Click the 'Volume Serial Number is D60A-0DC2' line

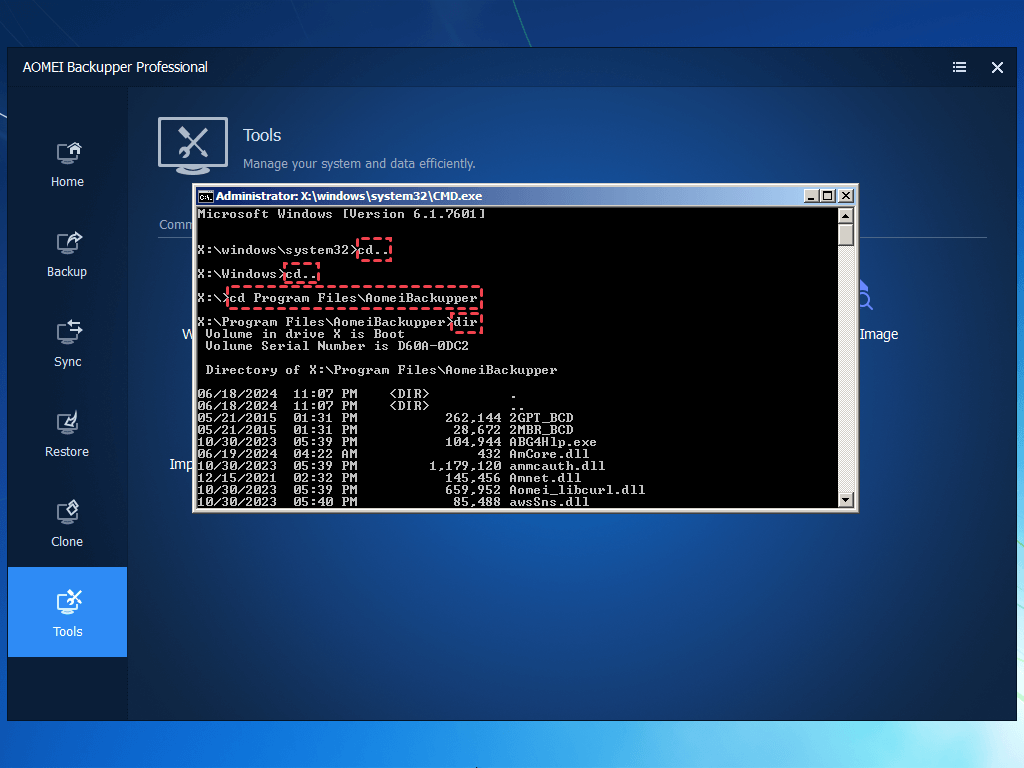click(337, 346)
